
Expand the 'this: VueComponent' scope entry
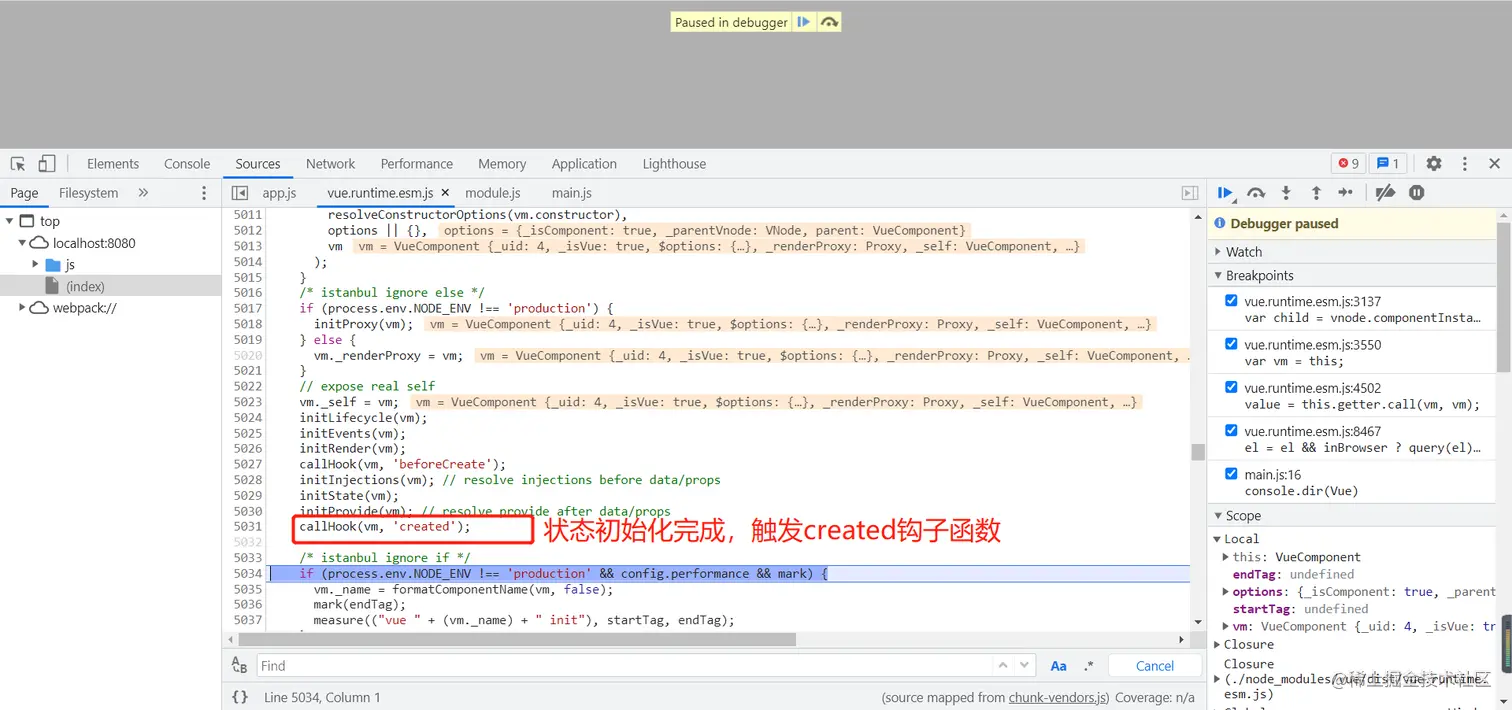1227,557
